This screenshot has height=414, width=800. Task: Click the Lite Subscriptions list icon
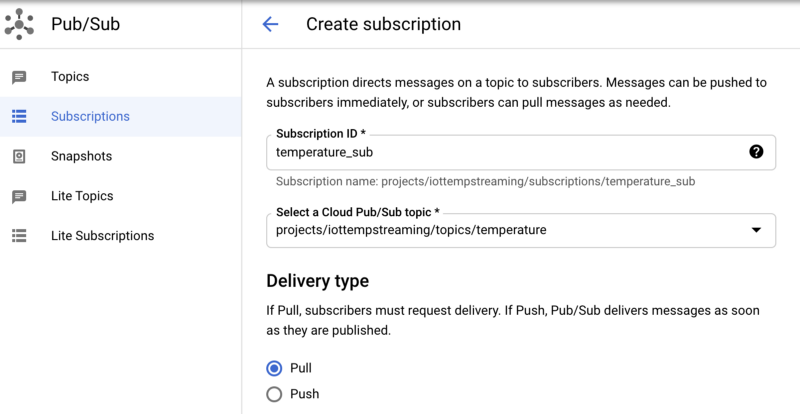(19, 237)
